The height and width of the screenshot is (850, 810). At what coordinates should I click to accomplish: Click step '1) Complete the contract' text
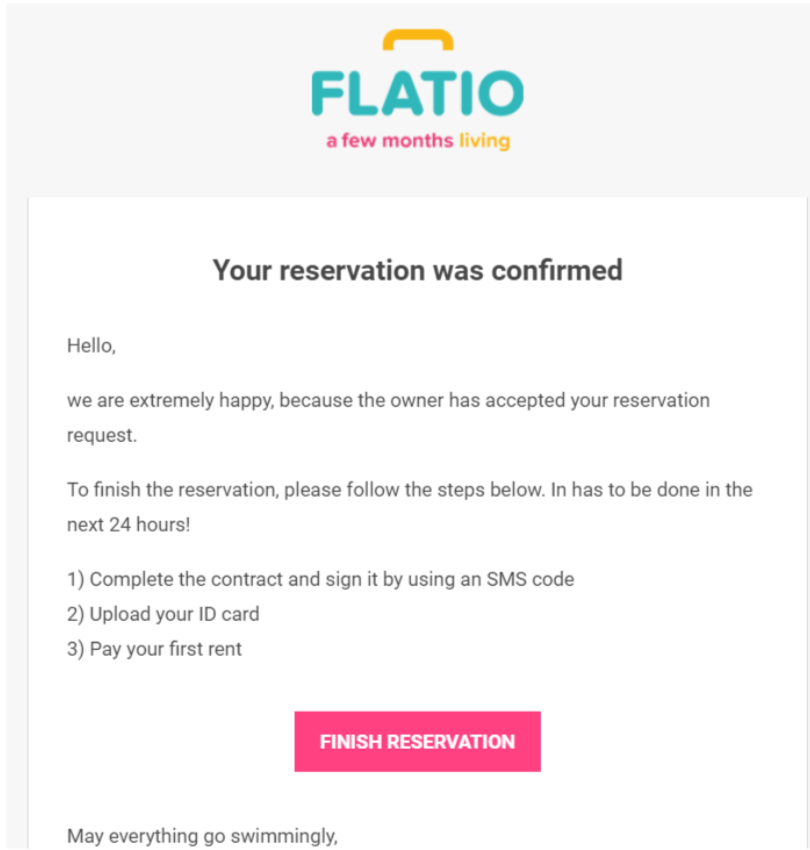(x=320, y=579)
